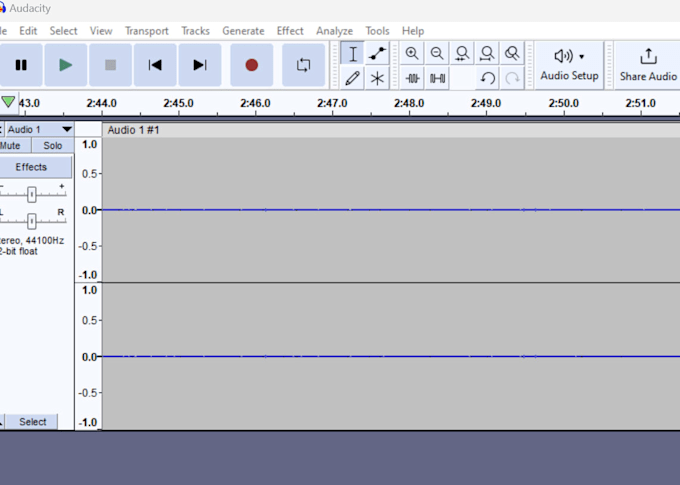Open the Transport menu

[147, 31]
